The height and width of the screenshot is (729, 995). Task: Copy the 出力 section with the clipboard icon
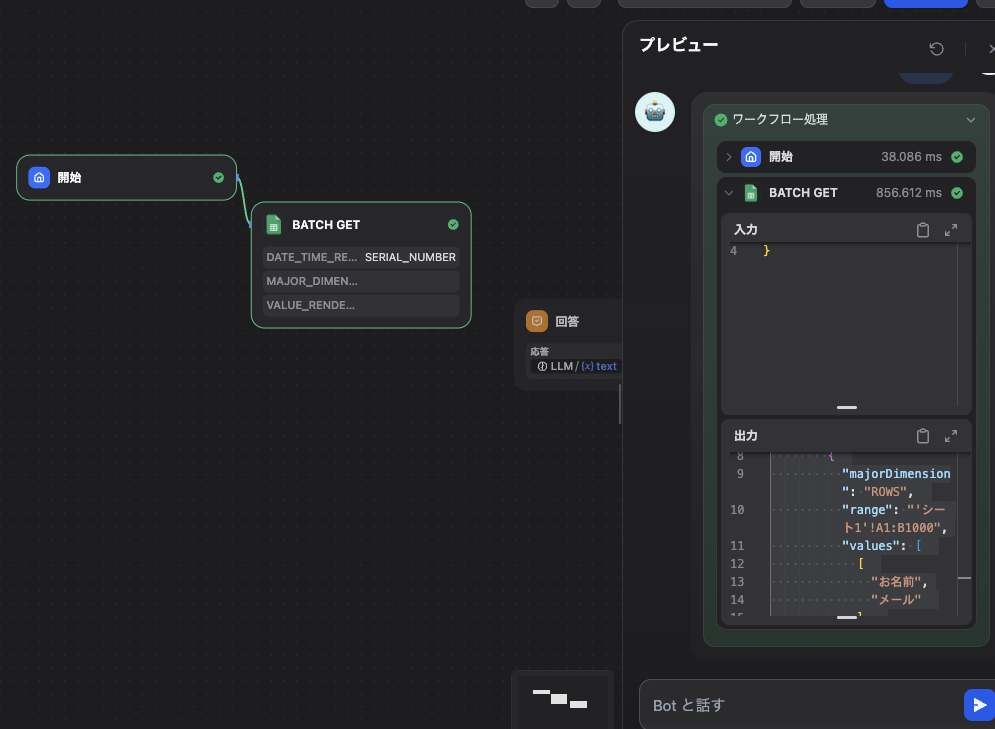[923, 436]
